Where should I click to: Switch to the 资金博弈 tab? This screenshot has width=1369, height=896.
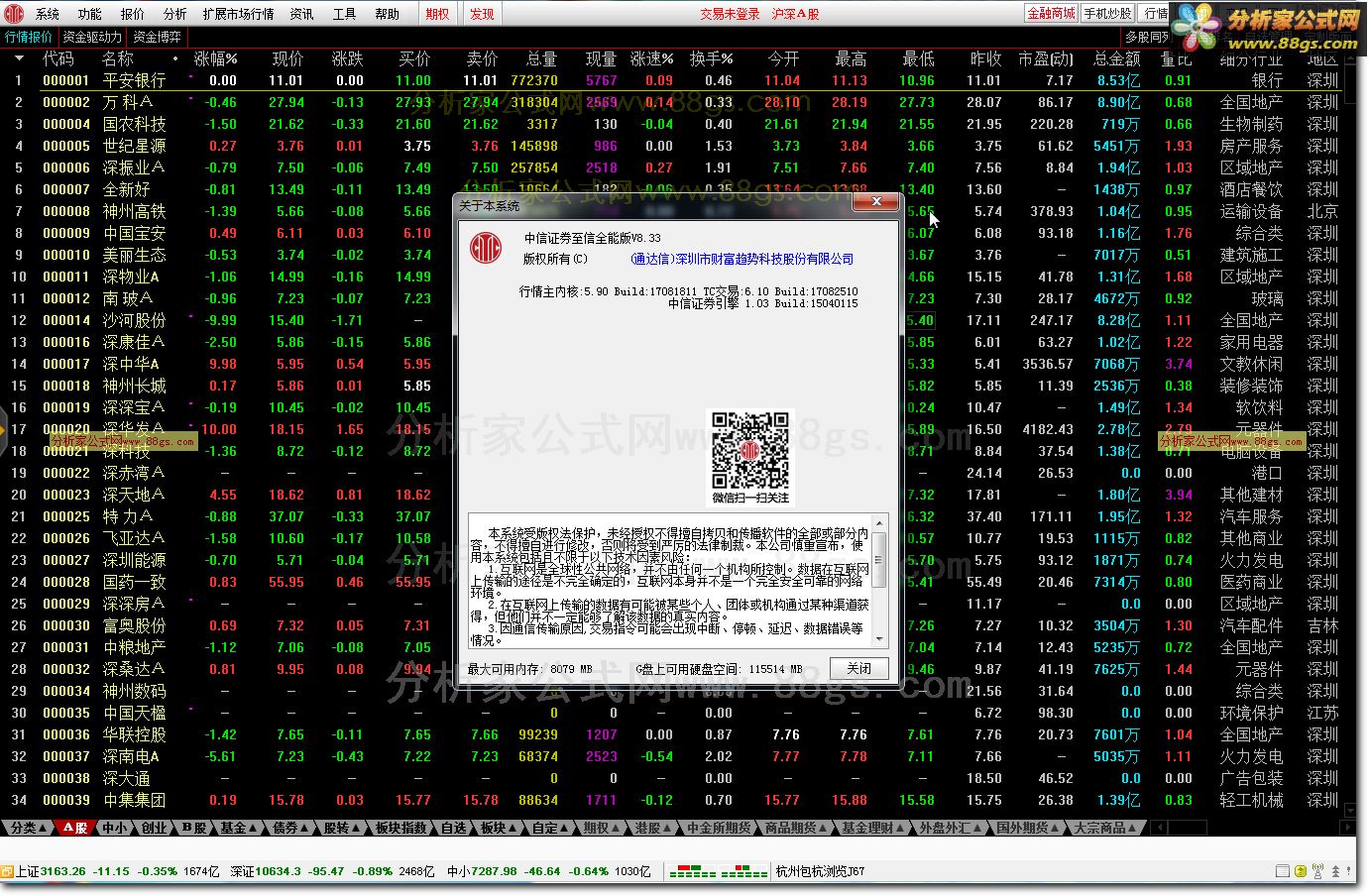[x=157, y=37]
